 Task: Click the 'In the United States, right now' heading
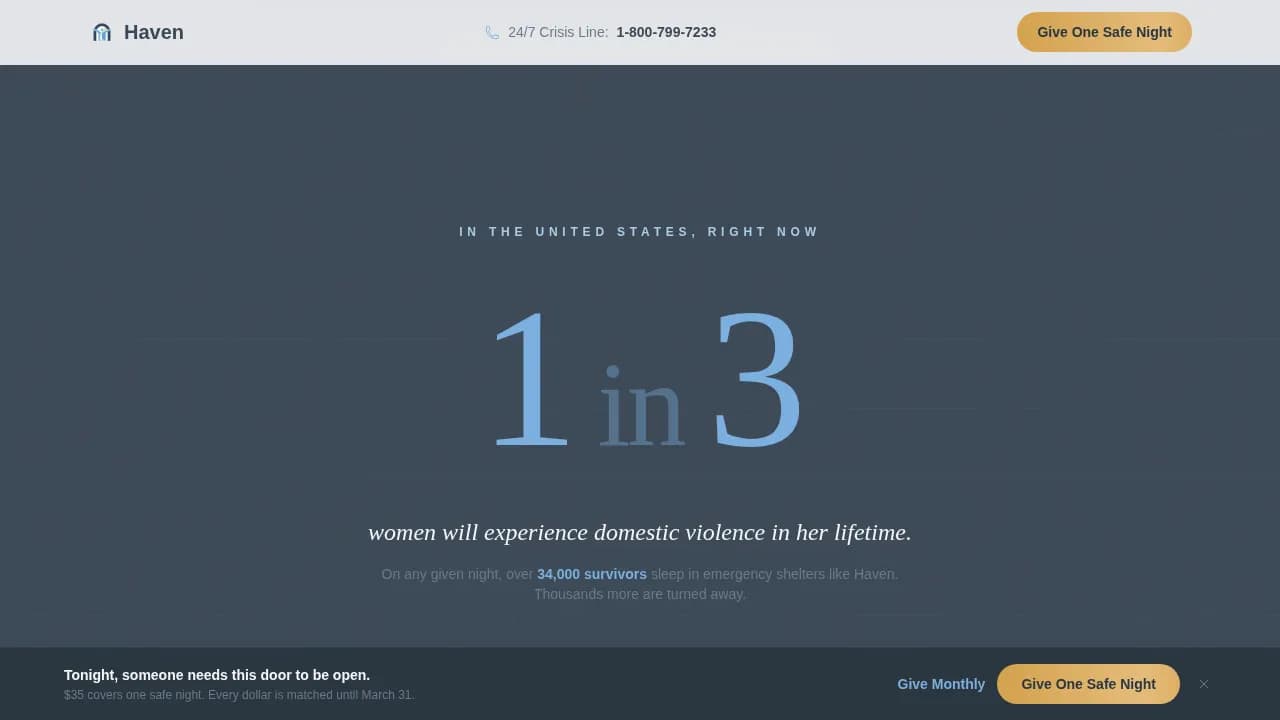tap(639, 232)
